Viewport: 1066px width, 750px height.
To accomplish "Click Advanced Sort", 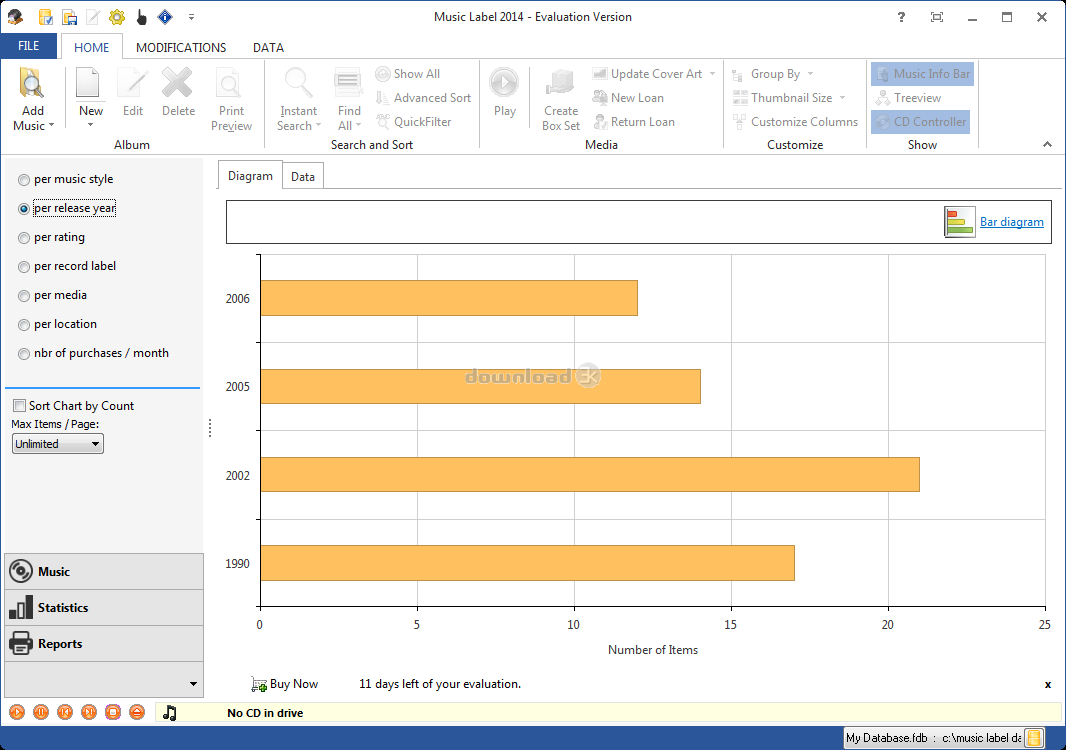I will coord(424,98).
